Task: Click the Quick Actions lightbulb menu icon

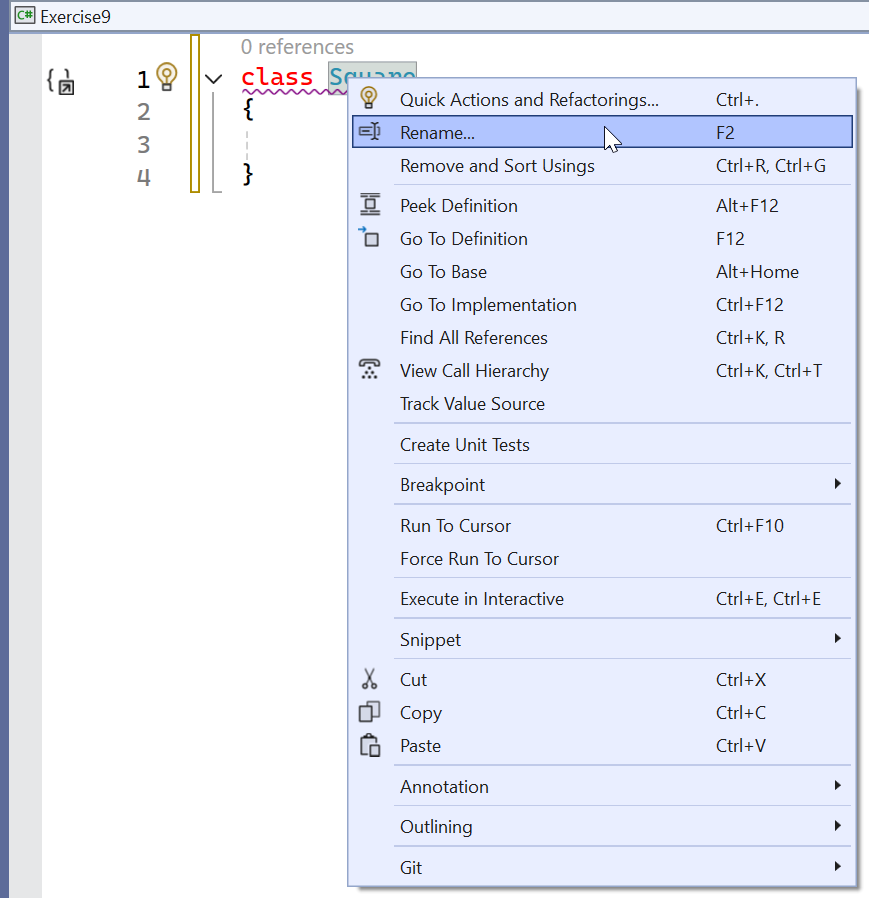Action: (369, 98)
